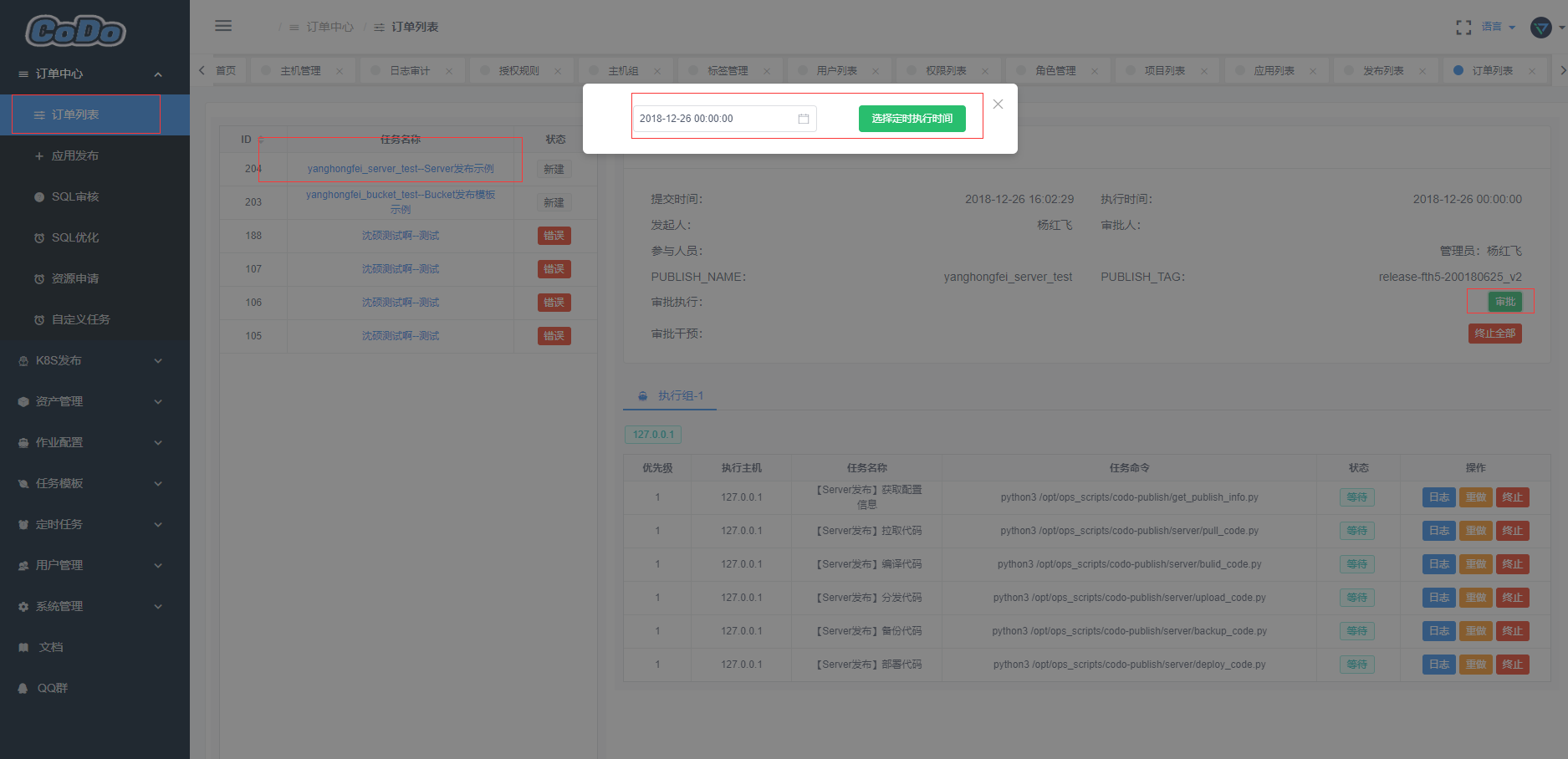Screen dimensions: 1568x759
Task: Click the 终止全部 button
Action: tap(1494, 334)
